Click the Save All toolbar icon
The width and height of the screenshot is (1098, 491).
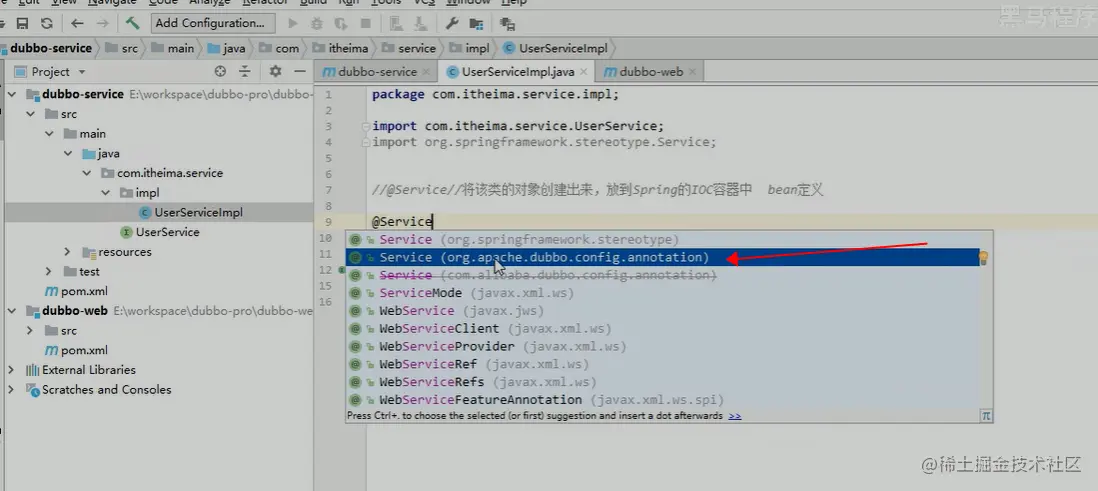[22, 23]
